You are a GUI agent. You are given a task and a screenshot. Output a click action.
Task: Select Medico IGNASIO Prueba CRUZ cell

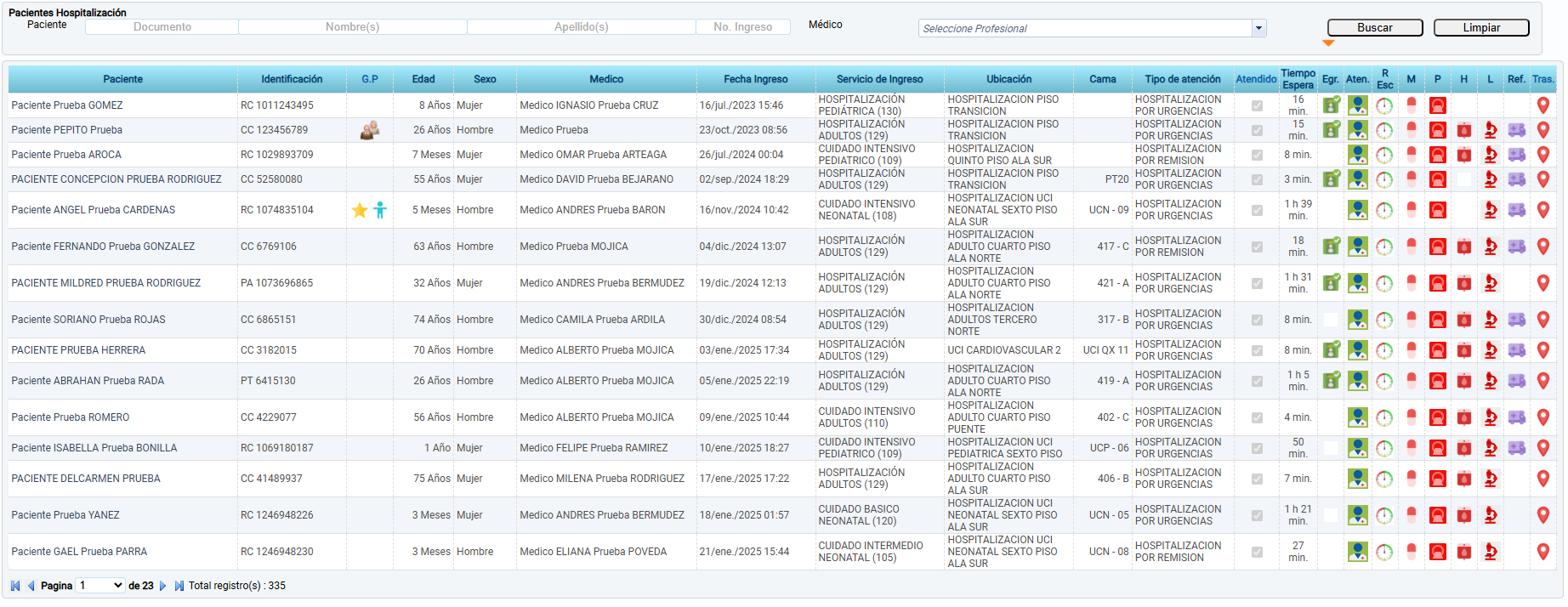pyautogui.click(x=606, y=105)
